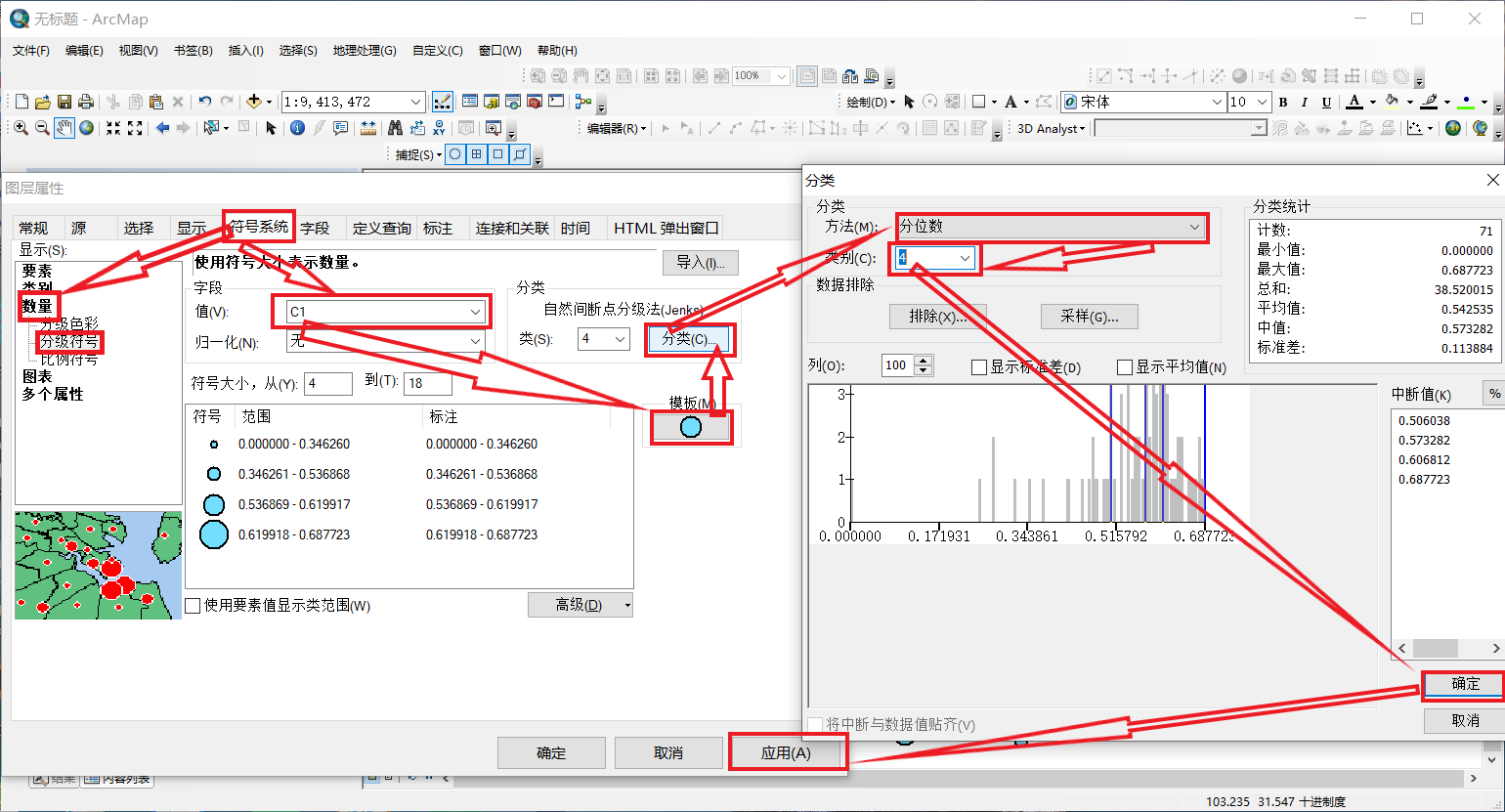The width and height of the screenshot is (1505, 812).
Task: Toggle Italic text formatting
Action: click(x=1305, y=102)
